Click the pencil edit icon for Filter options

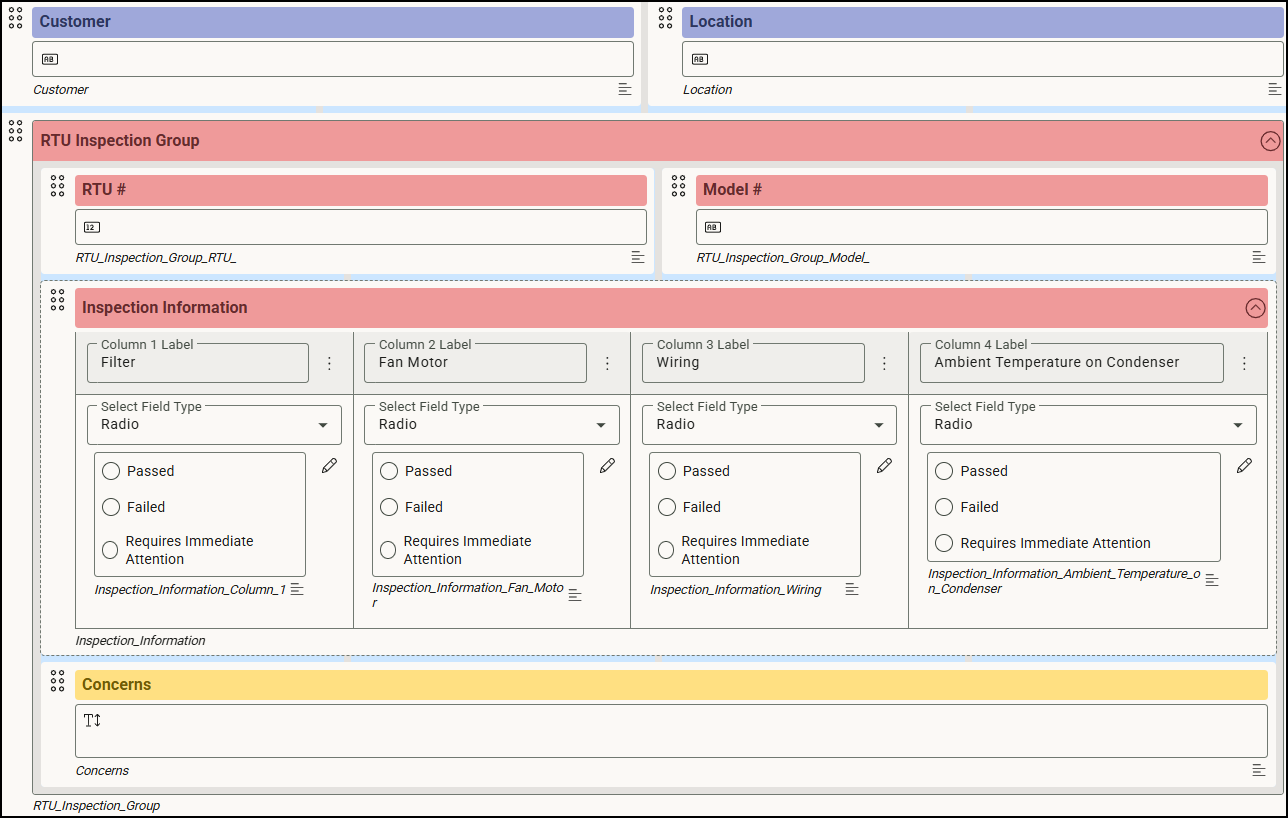click(x=329, y=466)
